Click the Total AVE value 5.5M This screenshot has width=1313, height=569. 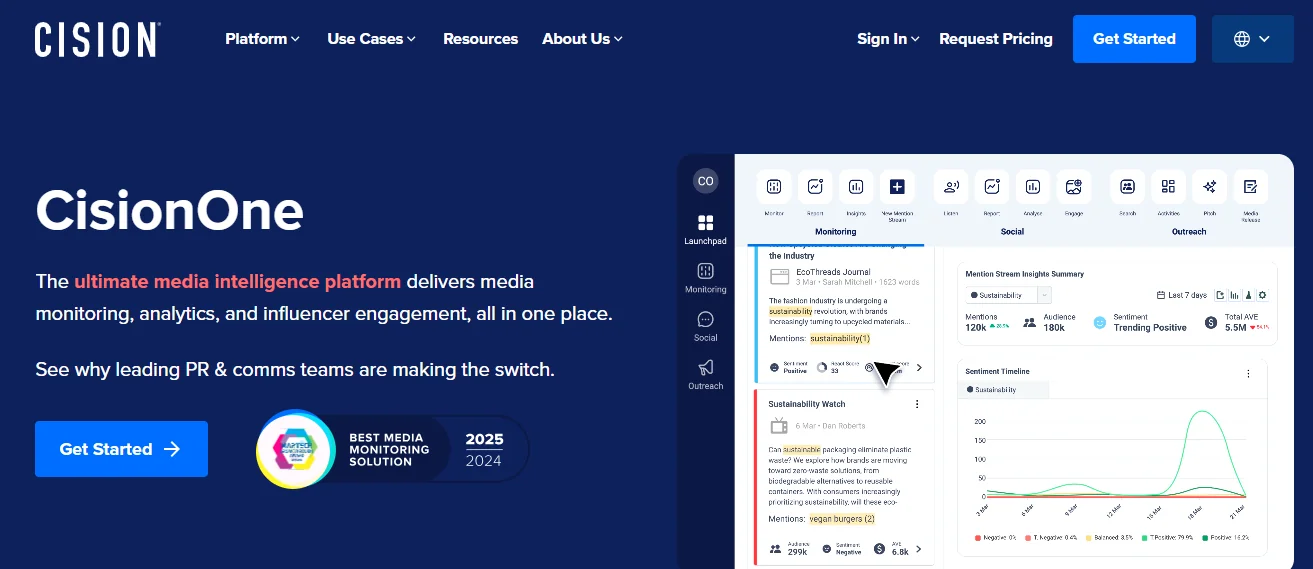1235,328
